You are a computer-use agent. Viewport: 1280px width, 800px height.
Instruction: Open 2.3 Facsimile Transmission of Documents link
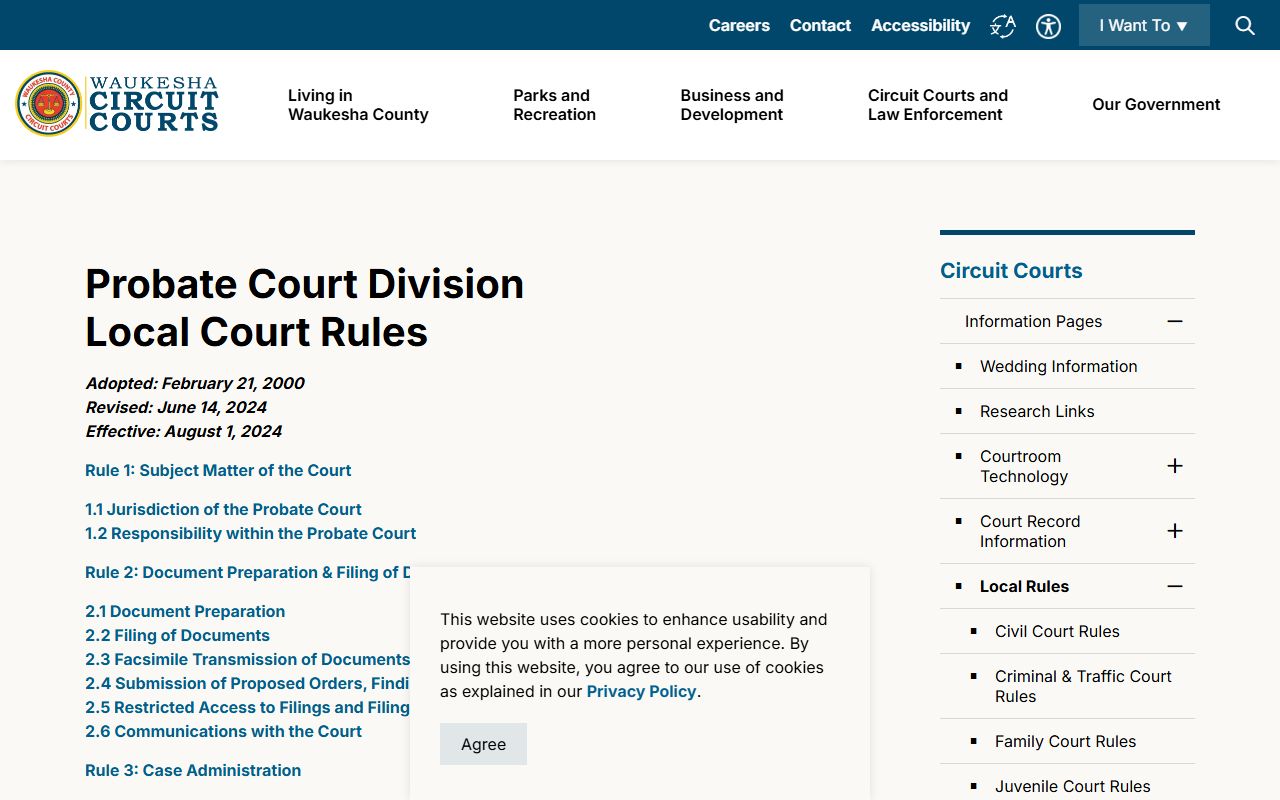[247, 659]
